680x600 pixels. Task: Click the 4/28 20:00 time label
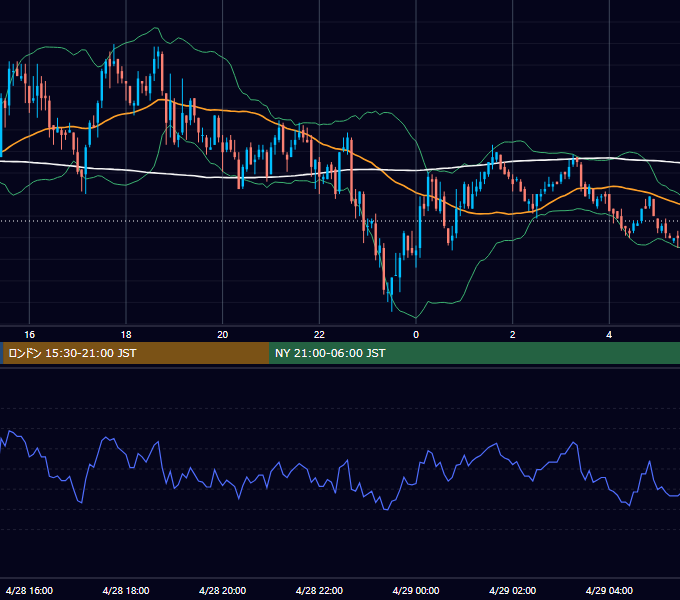point(222,590)
